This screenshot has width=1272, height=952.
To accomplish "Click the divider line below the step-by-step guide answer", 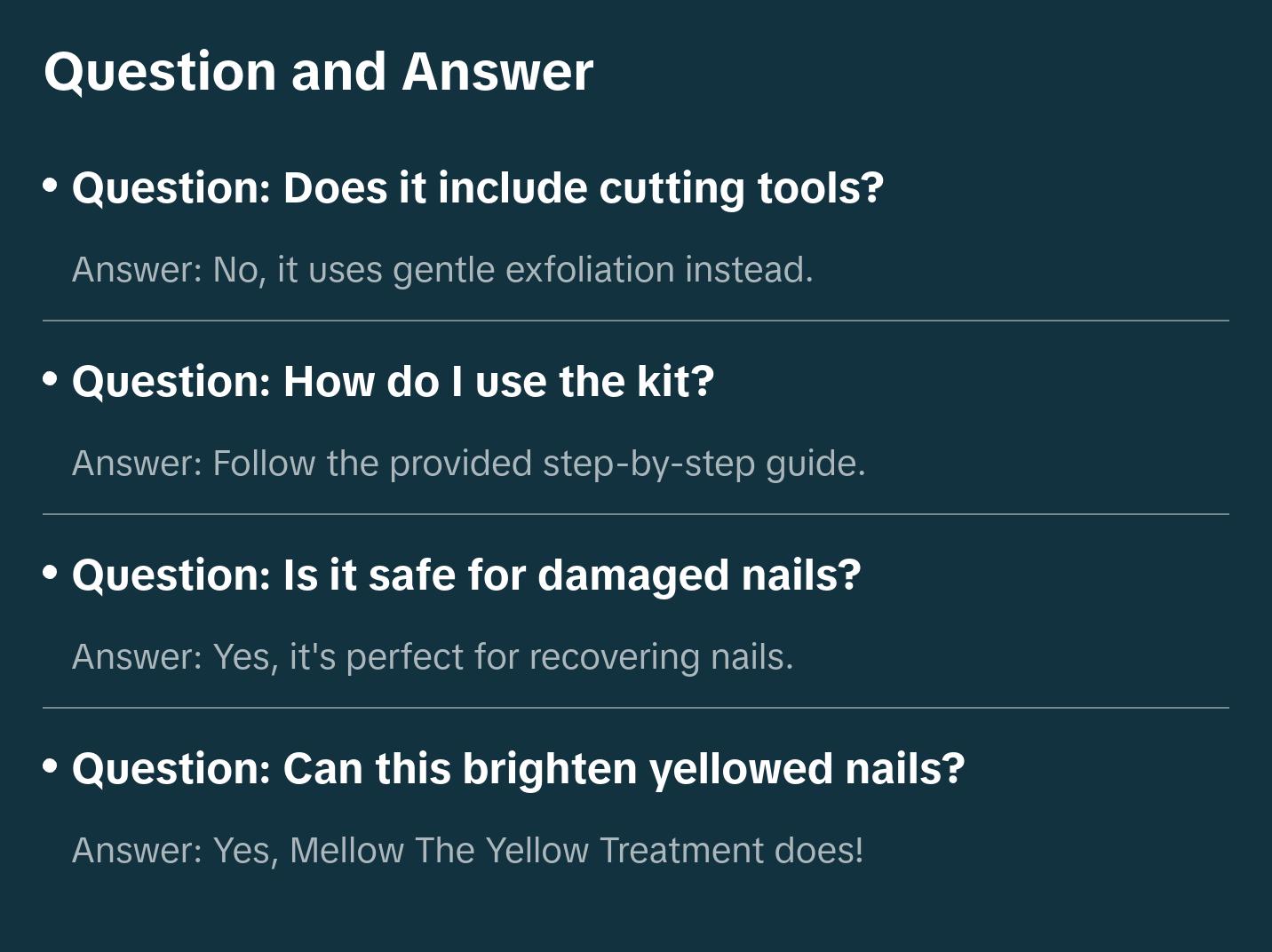I will point(636,514).
